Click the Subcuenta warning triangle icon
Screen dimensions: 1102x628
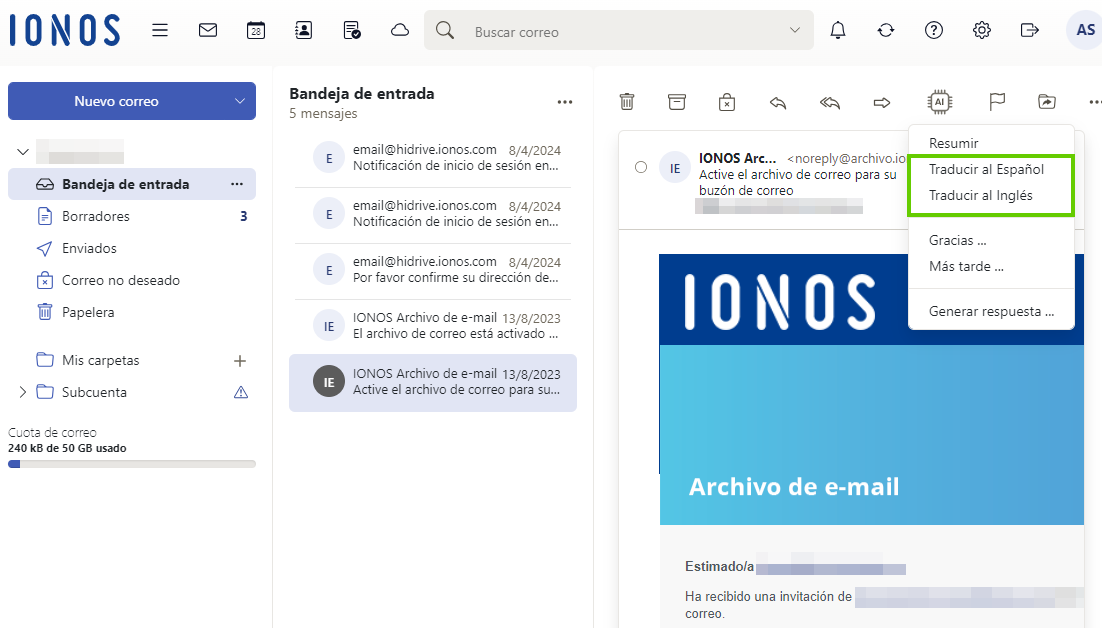pyautogui.click(x=240, y=392)
